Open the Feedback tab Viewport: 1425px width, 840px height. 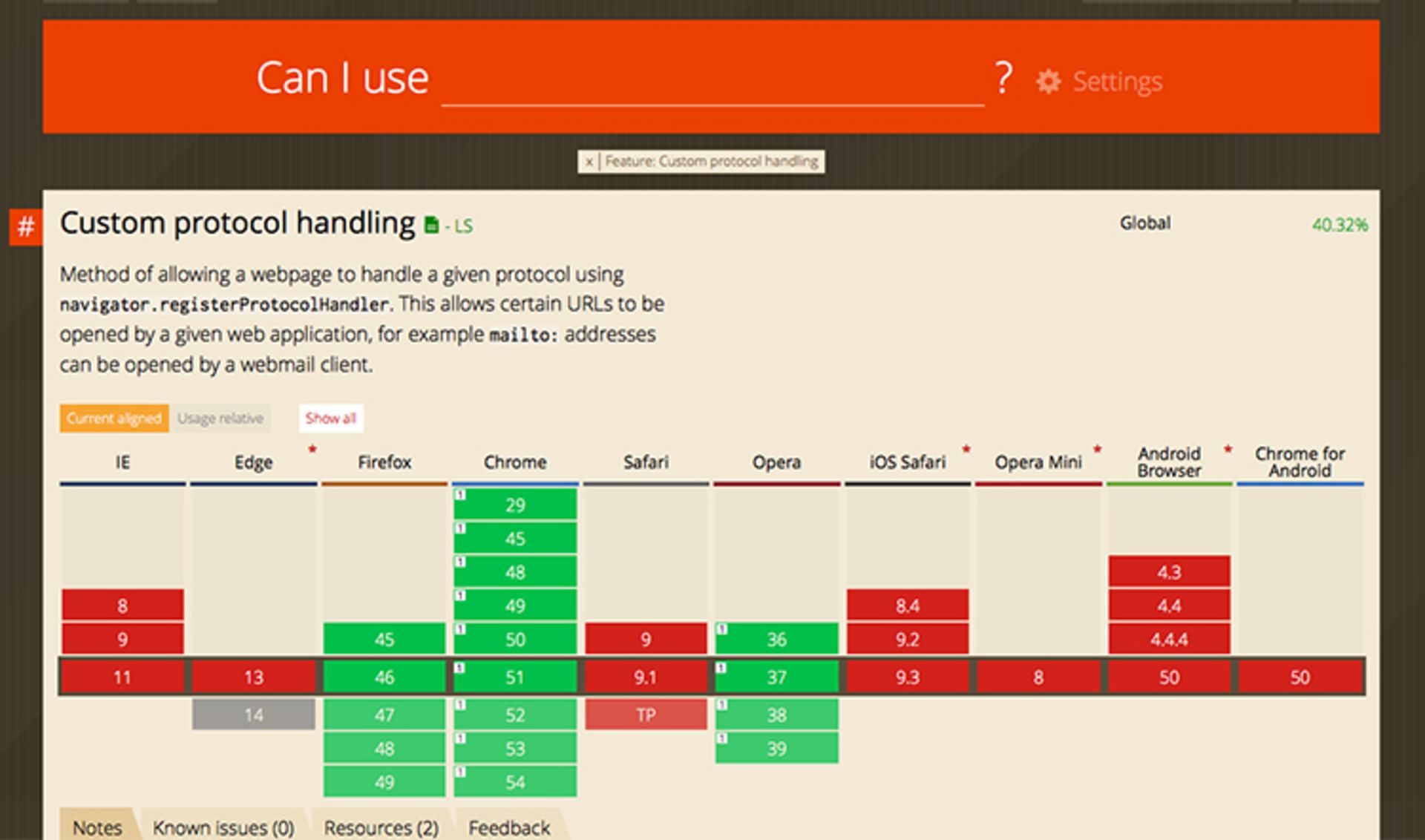tap(509, 827)
